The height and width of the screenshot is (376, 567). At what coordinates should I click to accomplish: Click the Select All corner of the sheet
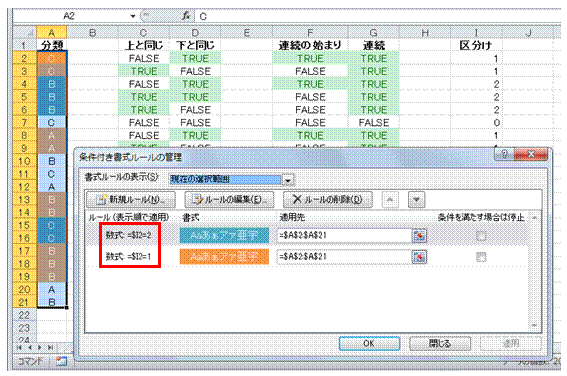(25, 33)
